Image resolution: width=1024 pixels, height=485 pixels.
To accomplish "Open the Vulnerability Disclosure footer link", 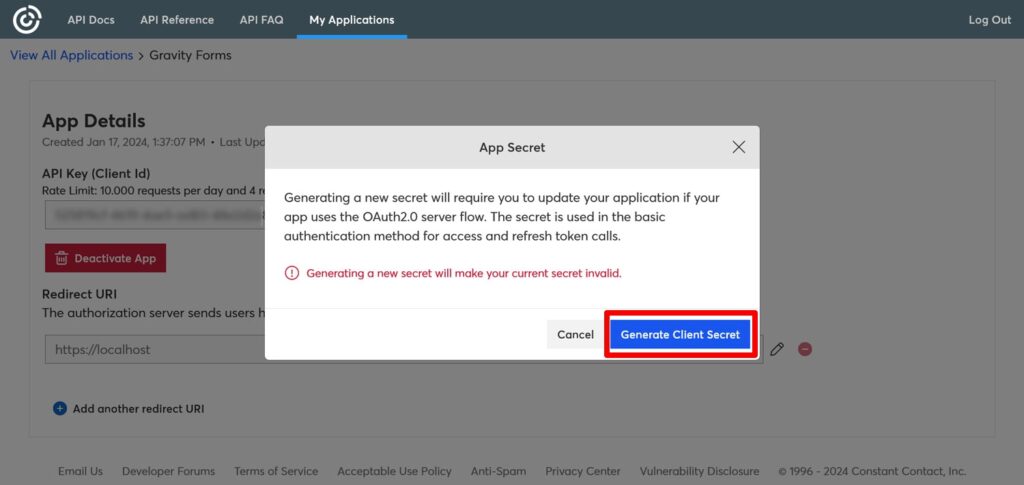I will [x=699, y=471].
